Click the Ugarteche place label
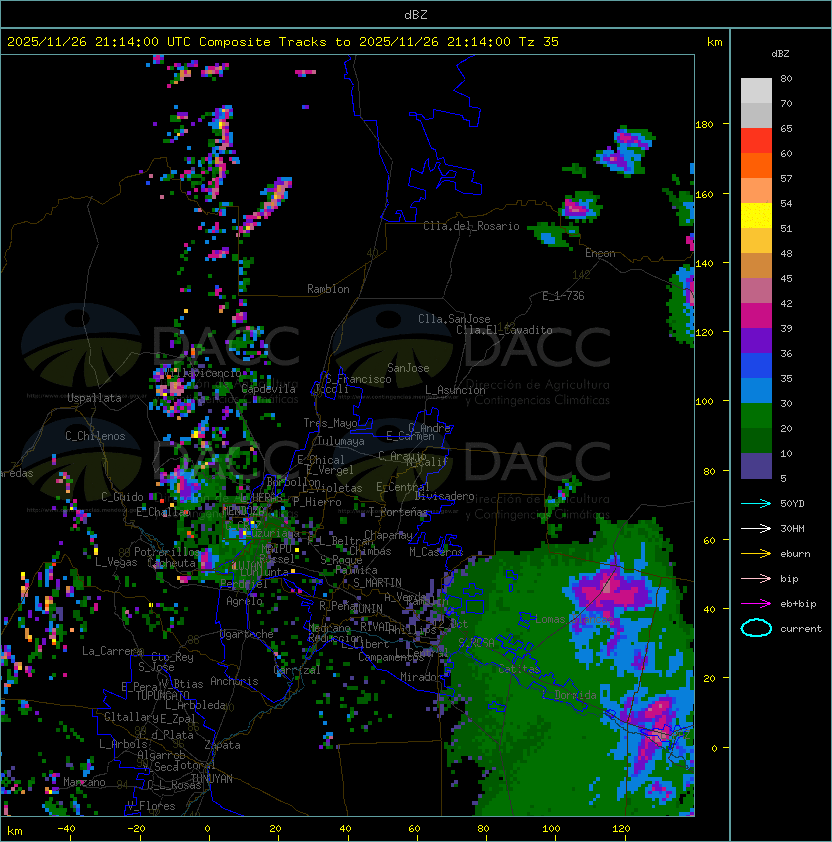This screenshot has height=842, width=832. pyautogui.click(x=247, y=634)
